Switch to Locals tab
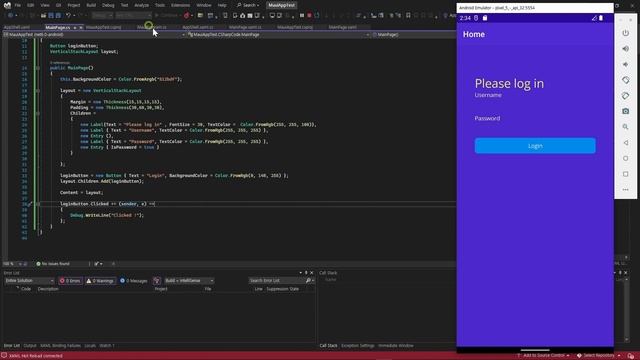Viewport: 640px width, 360px height. point(90,346)
